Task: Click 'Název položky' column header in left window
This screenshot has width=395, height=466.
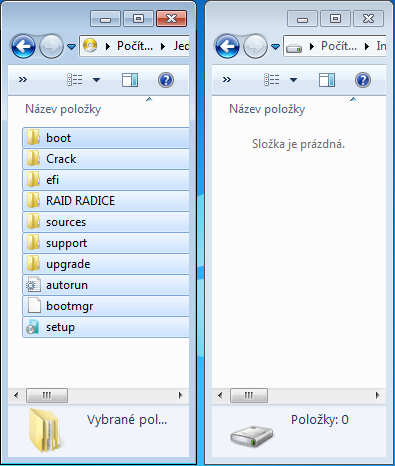Action: click(x=63, y=109)
